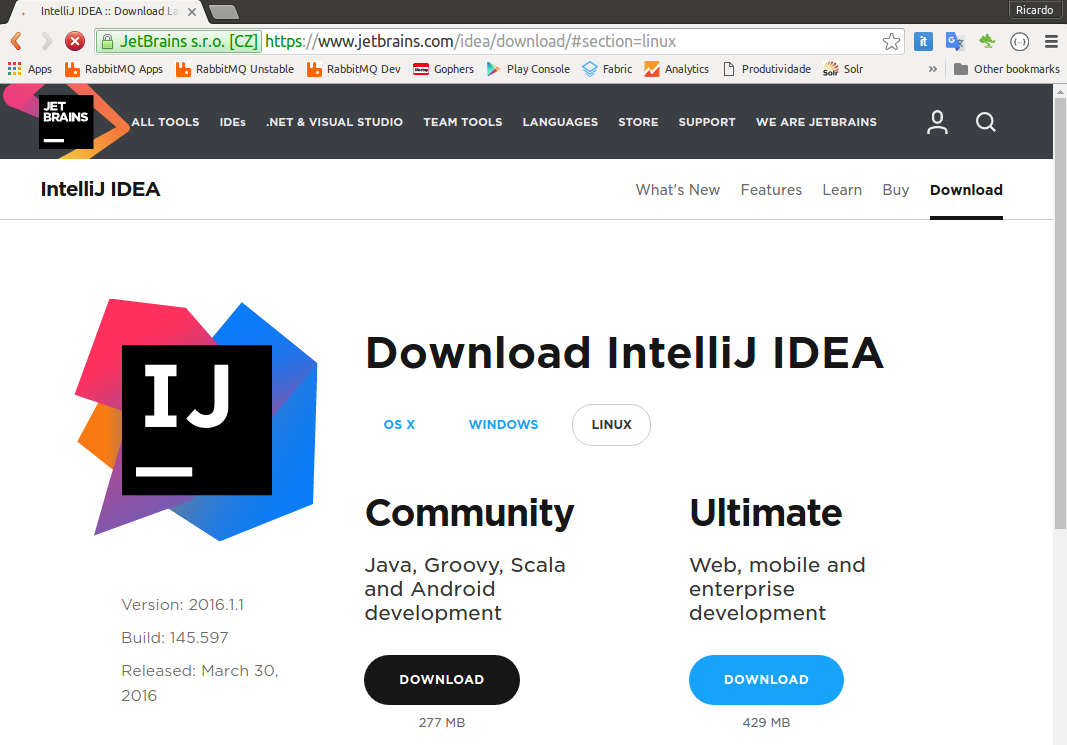Select the 'Build: 145.597' text
Image resolution: width=1067 pixels, height=745 pixels.
pos(175,638)
